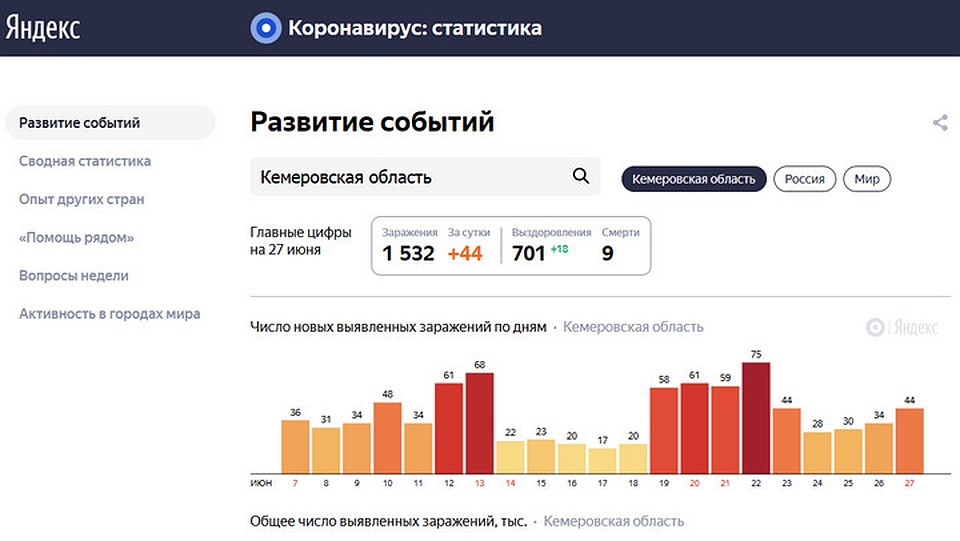
Task: Click the axis date label 14
Action: click(510, 483)
